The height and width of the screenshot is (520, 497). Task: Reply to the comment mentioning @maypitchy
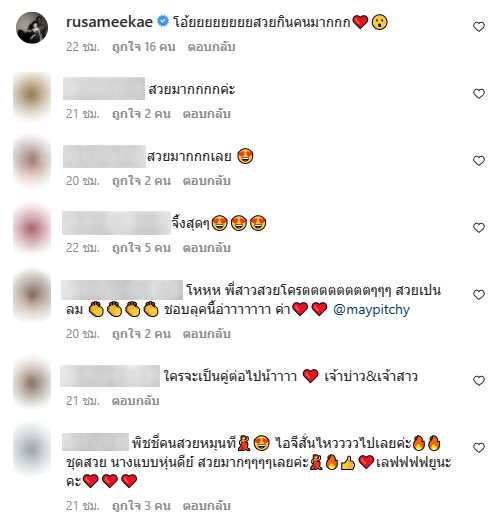click(207, 334)
